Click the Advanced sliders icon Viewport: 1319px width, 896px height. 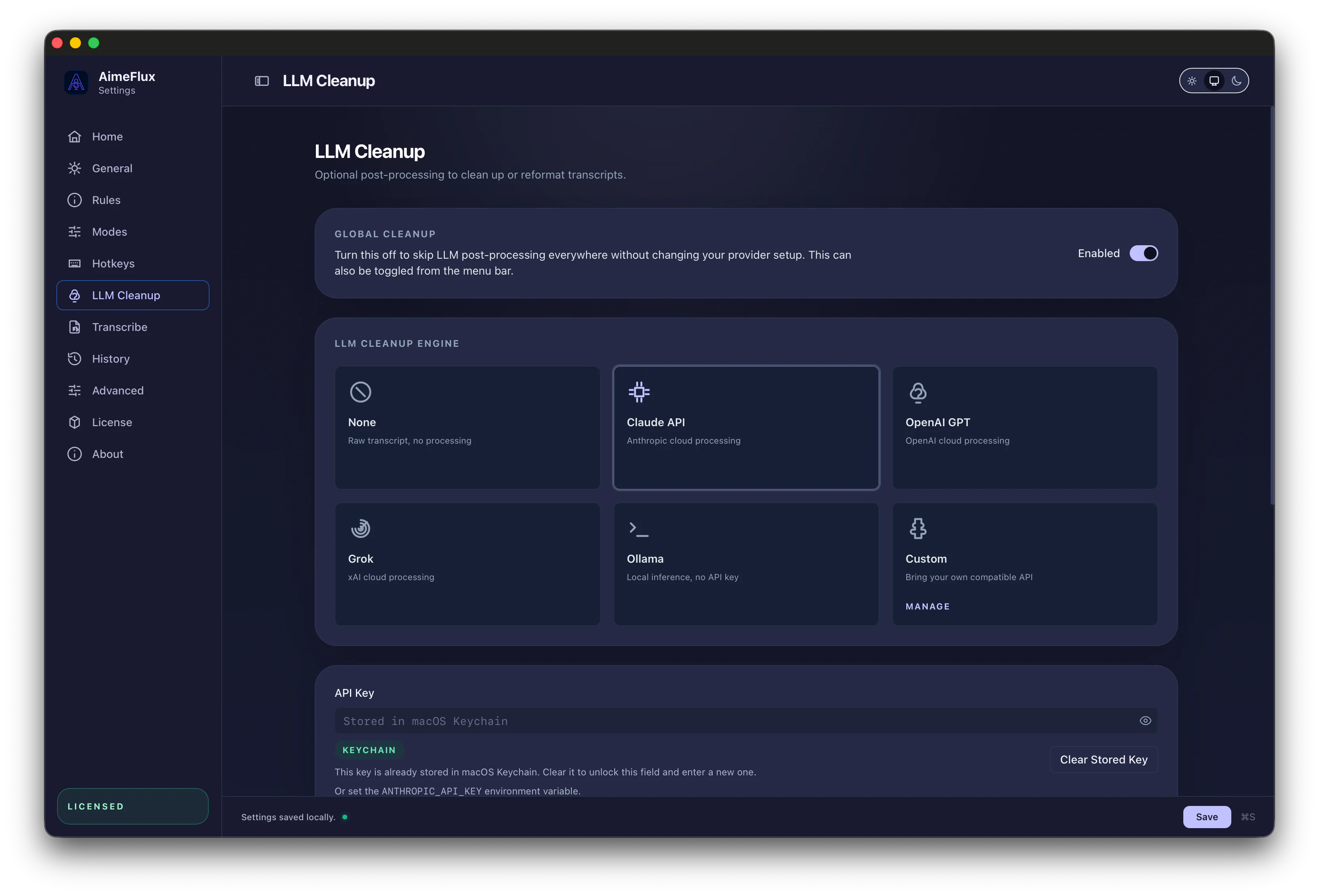point(74,391)
